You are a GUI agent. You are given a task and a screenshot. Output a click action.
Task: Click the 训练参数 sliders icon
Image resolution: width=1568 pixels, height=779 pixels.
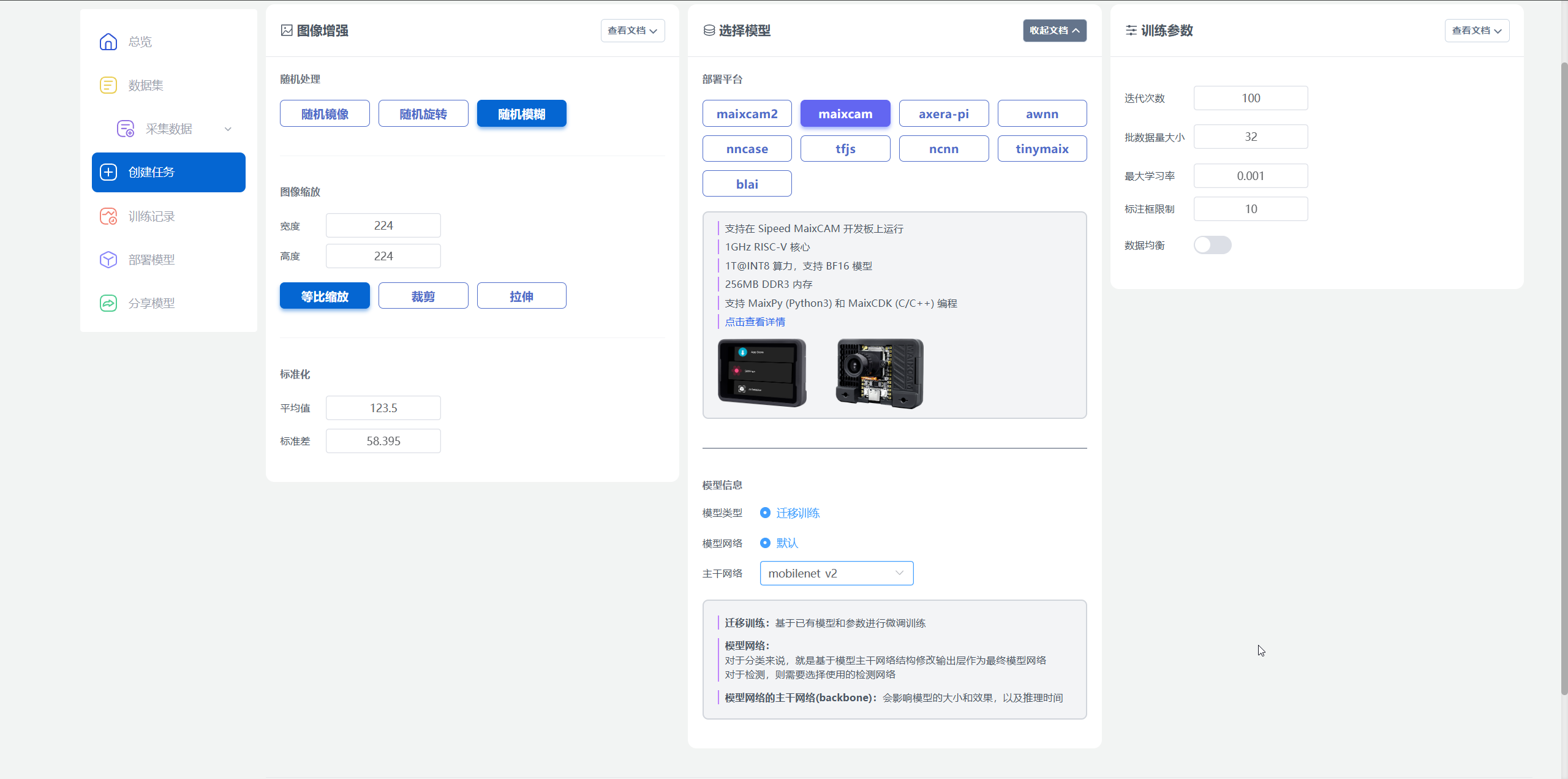(1131, 31)
